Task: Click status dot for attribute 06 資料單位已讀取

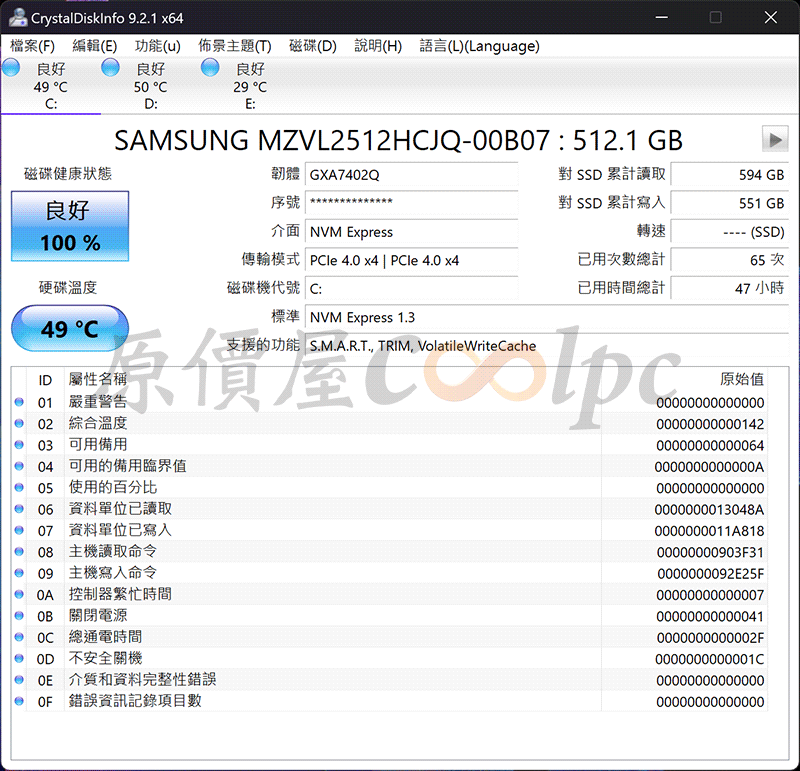Action: click(x=19, y=509)
